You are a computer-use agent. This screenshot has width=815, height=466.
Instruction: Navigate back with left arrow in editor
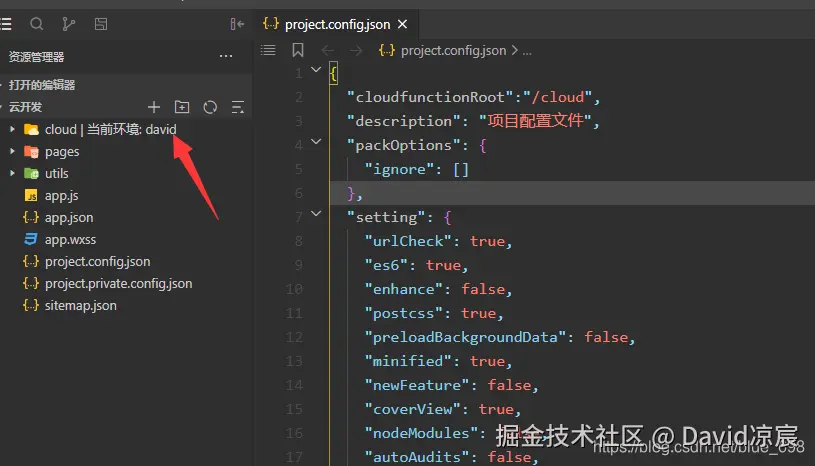[327, 50]
